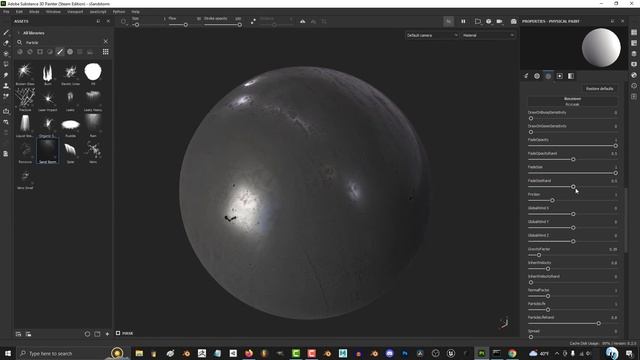The height and width of the screenshot is (360, 640).
Task: Toggle the symmetry icon in top toolbar
Action: pos(302,21)
